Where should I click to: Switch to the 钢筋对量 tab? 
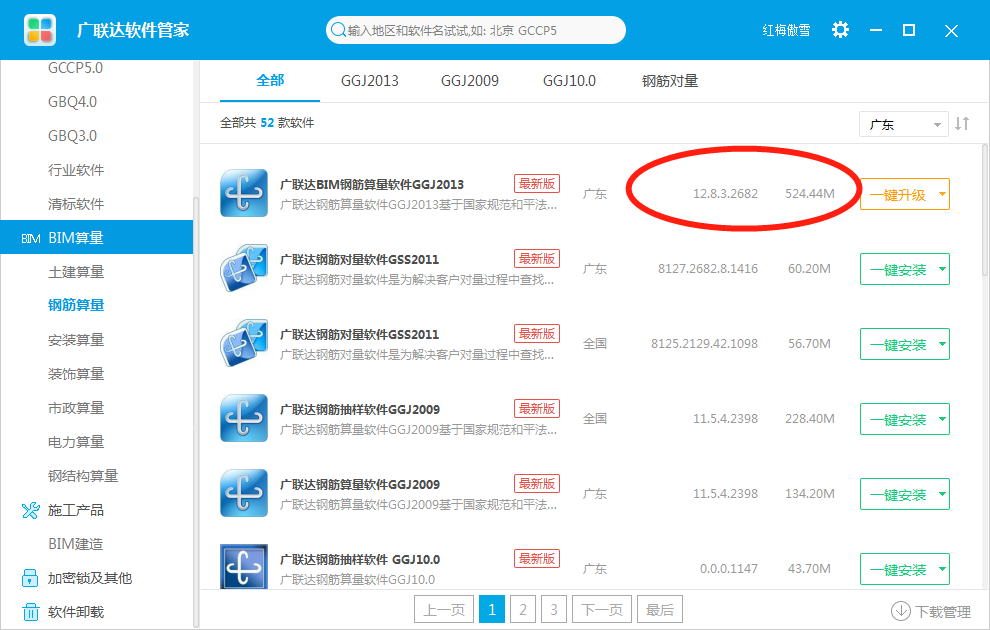pyautogui.click(x=670, y=81)
